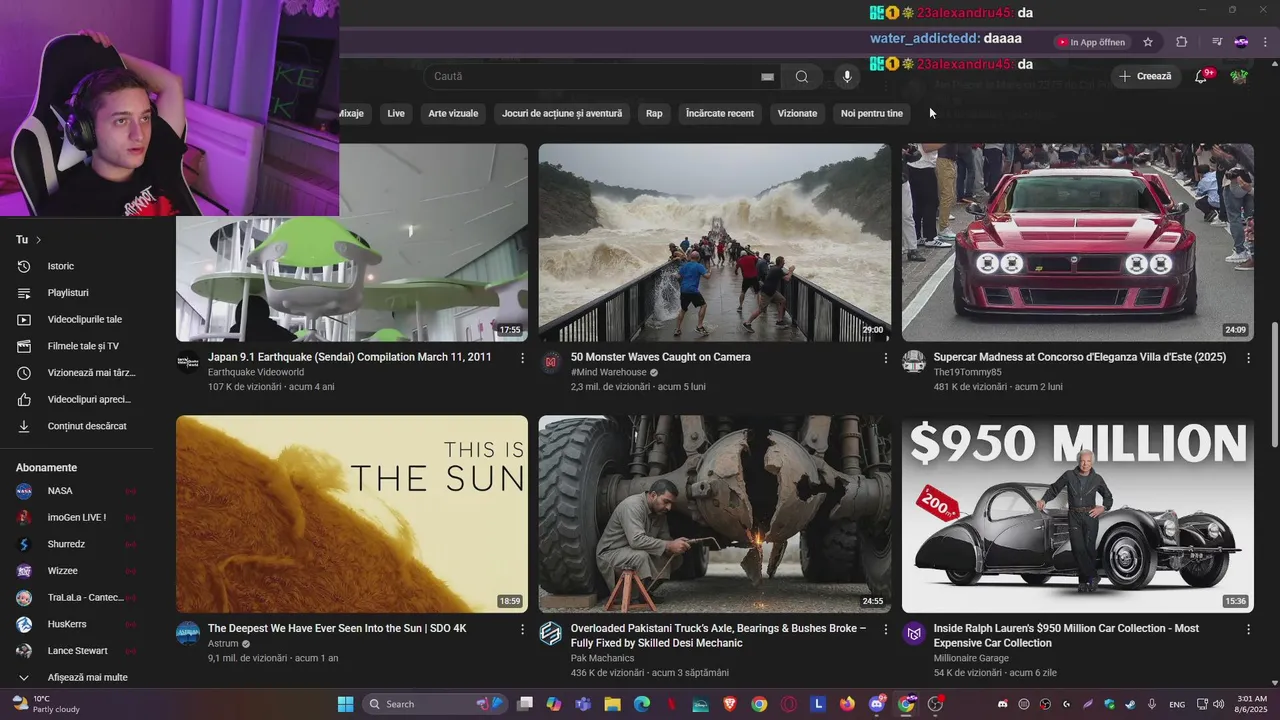Open Opera browser from the taskbar
The image size is (1280, 720).
pos(788,704)
